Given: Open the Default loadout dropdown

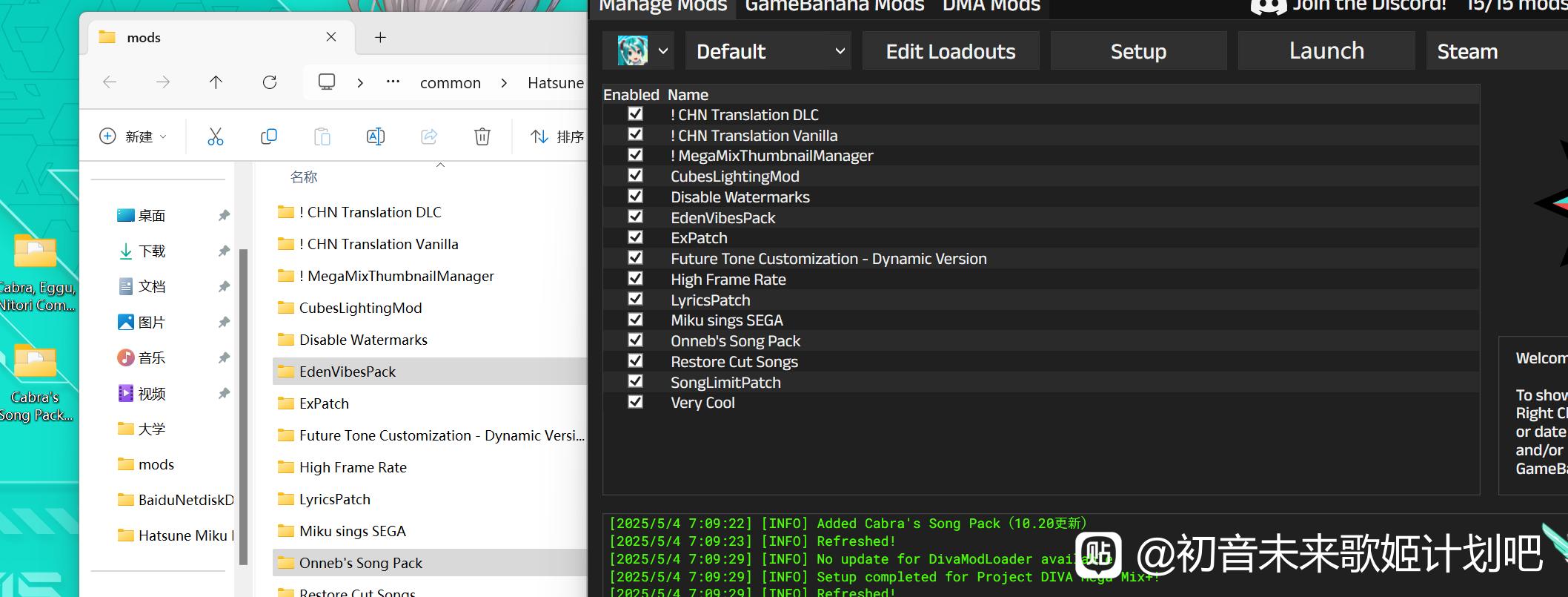Looking at the screenshot, I should pos(768,51).
